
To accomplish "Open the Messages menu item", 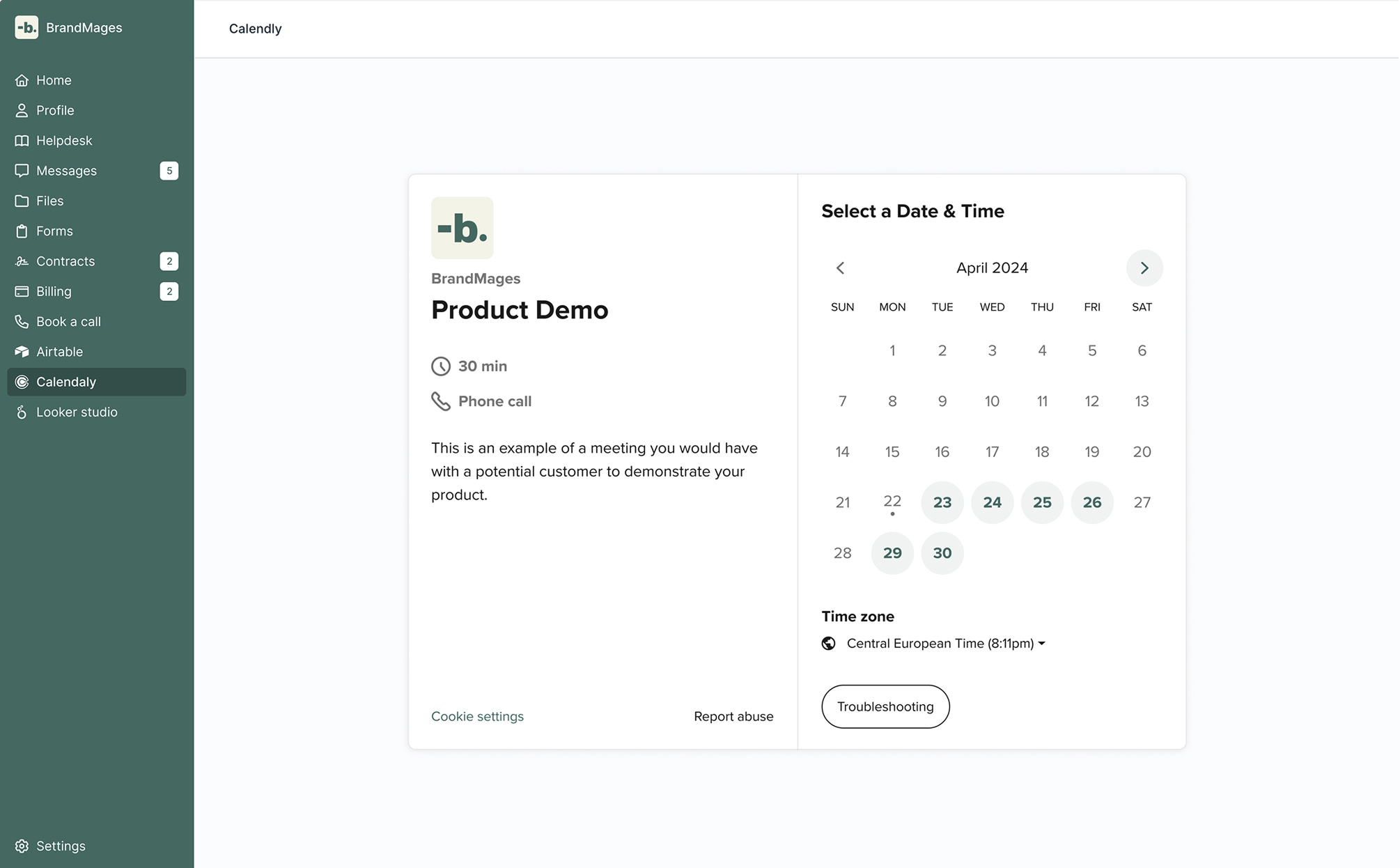I will point(96,171).
